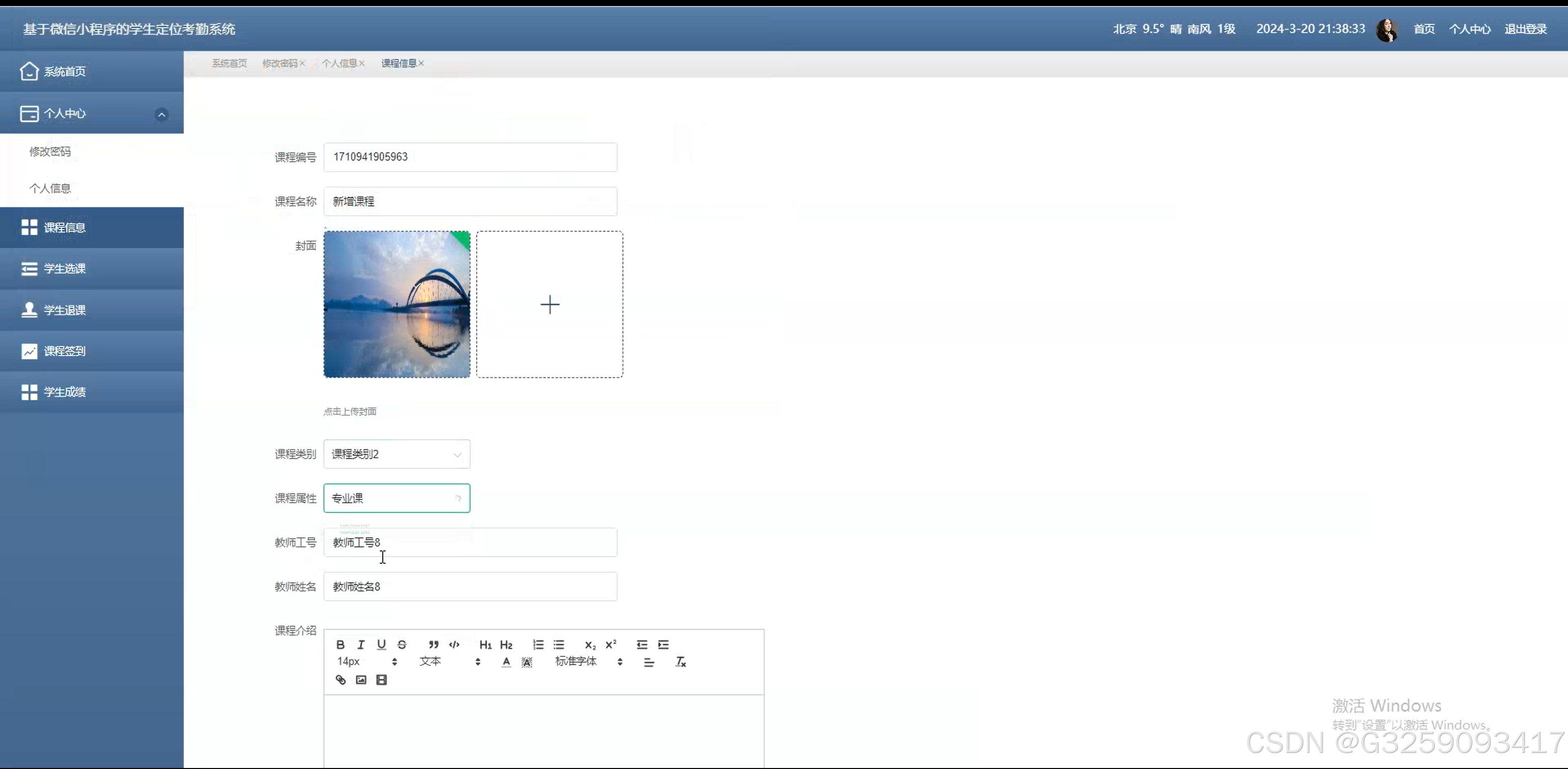Select 课程信息 in the sidebar
Screen dimensions: 1568x769
pos(92,228)
